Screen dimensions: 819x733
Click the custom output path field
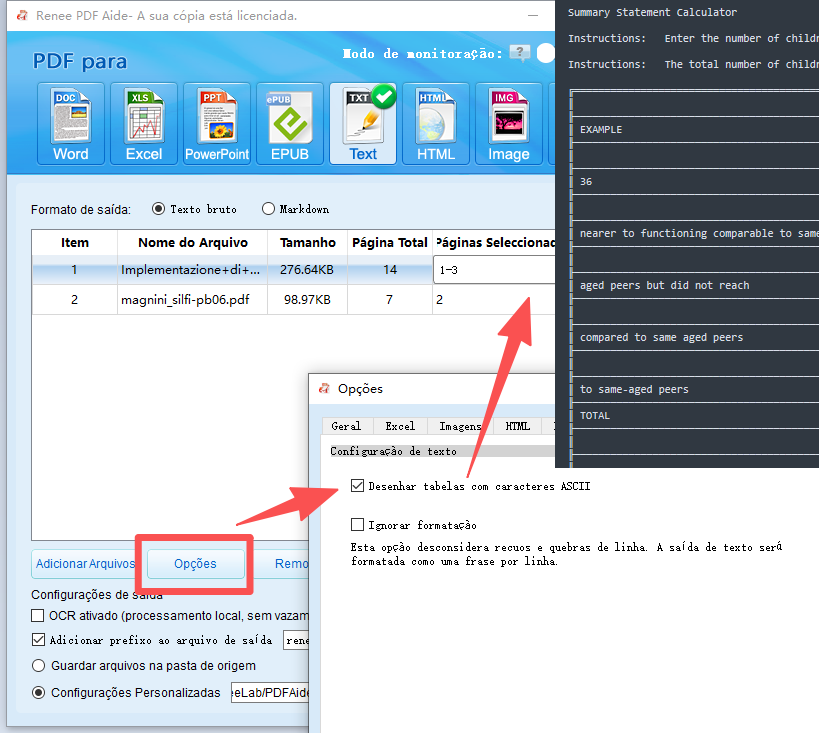[x=268, y=692]
